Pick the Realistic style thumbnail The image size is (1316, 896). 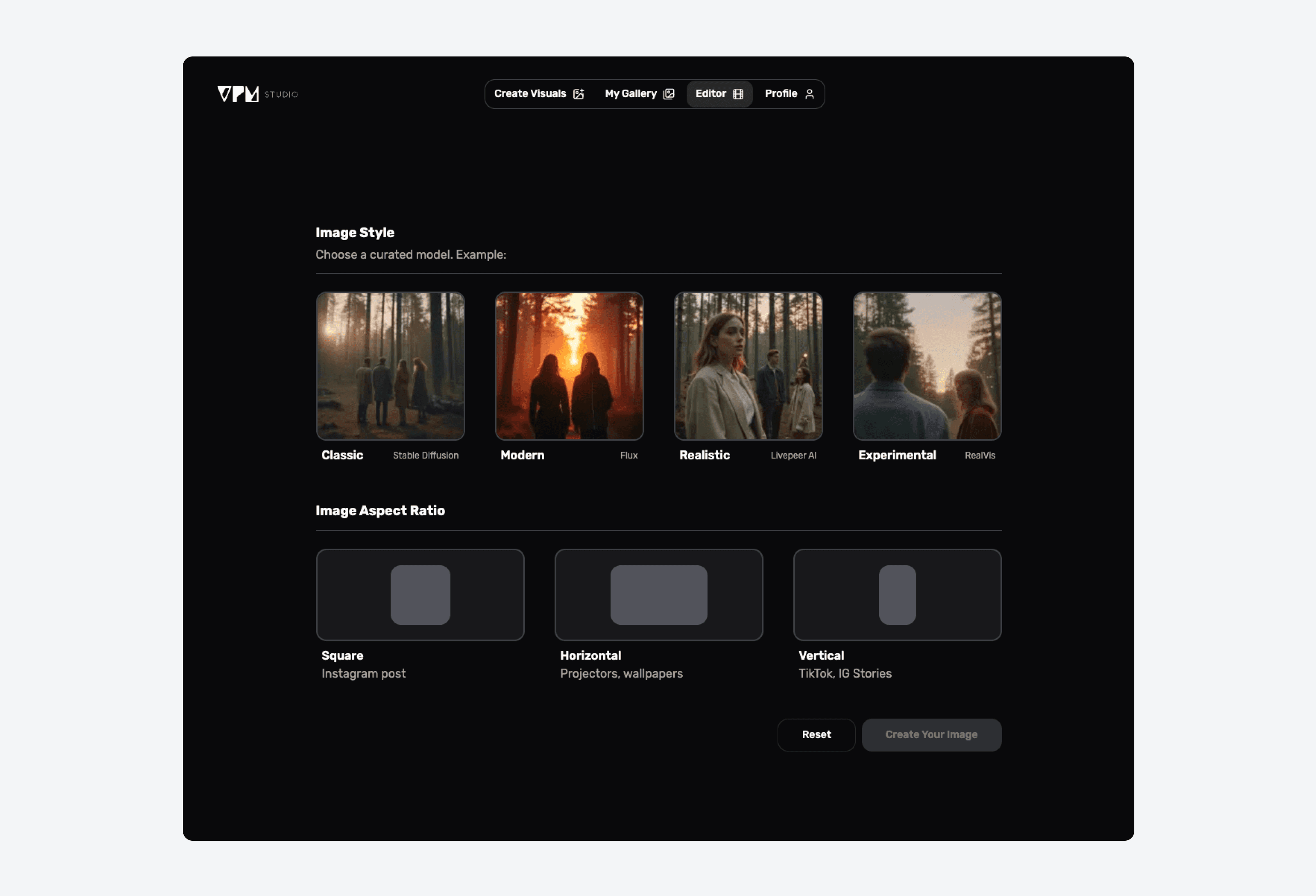pyautogui.click(x=748, y=366)
